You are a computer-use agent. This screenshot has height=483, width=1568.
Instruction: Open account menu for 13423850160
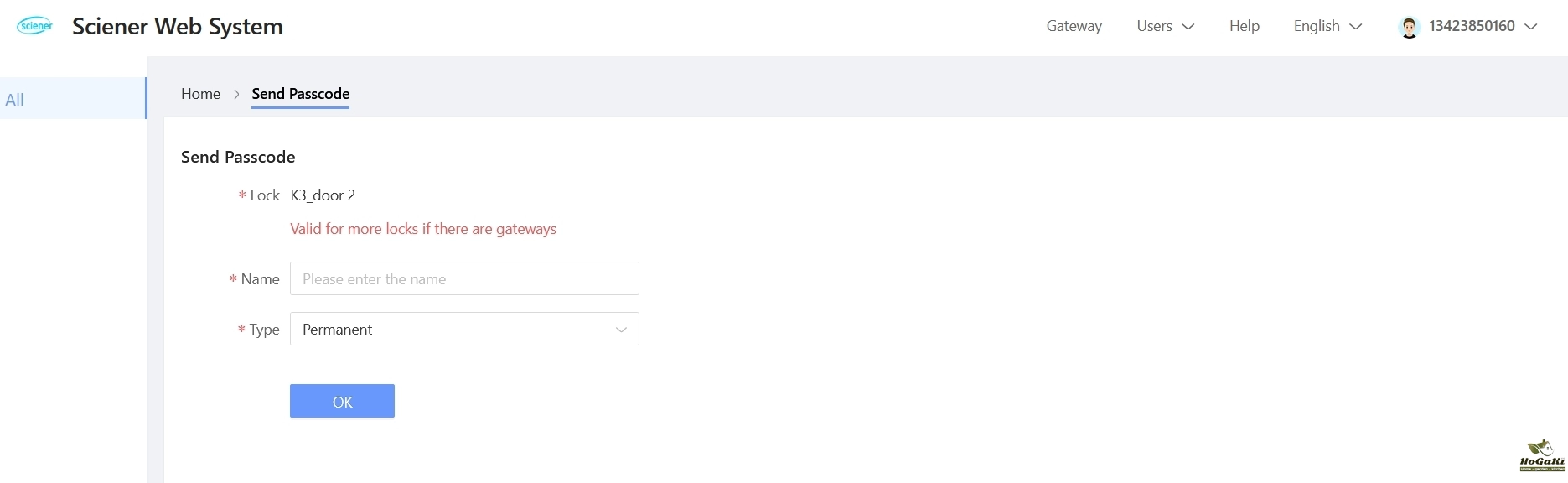pos(1471,26)
